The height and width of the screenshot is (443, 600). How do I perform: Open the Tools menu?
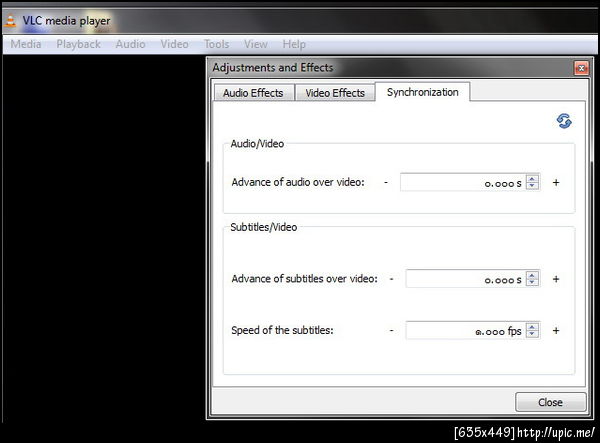(217, 44)
